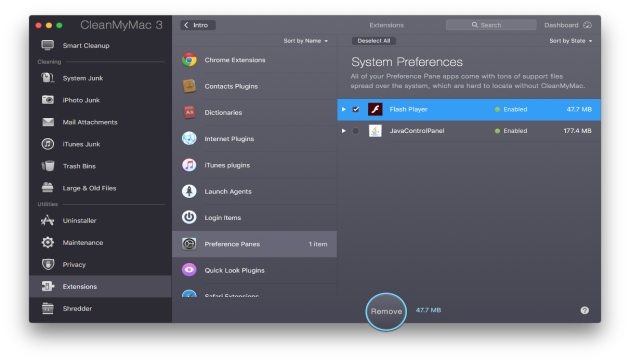
Task: Uncheck the Flash Player checkbox
Action: 356,109
